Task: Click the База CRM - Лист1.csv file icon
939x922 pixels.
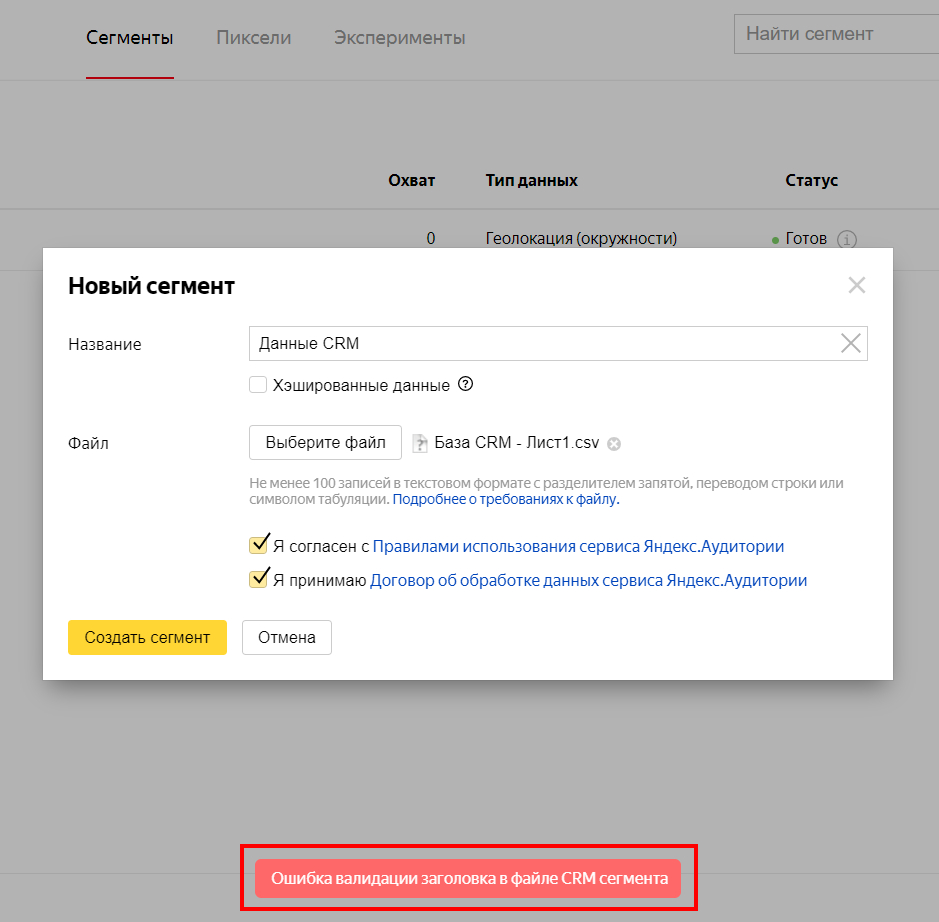Action: [420, 443]
